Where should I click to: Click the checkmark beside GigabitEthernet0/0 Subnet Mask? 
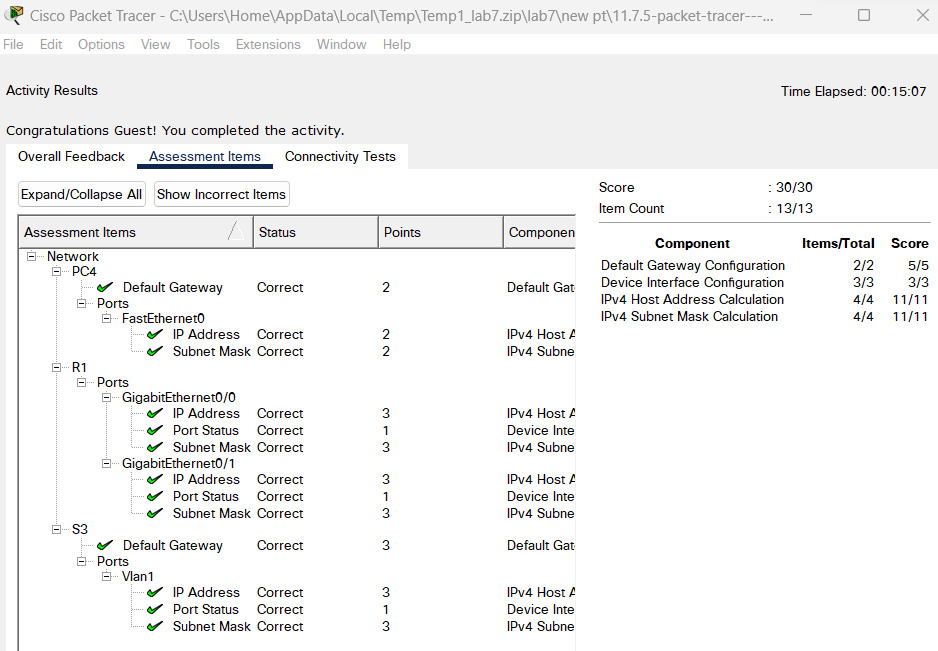pos(155,448)
